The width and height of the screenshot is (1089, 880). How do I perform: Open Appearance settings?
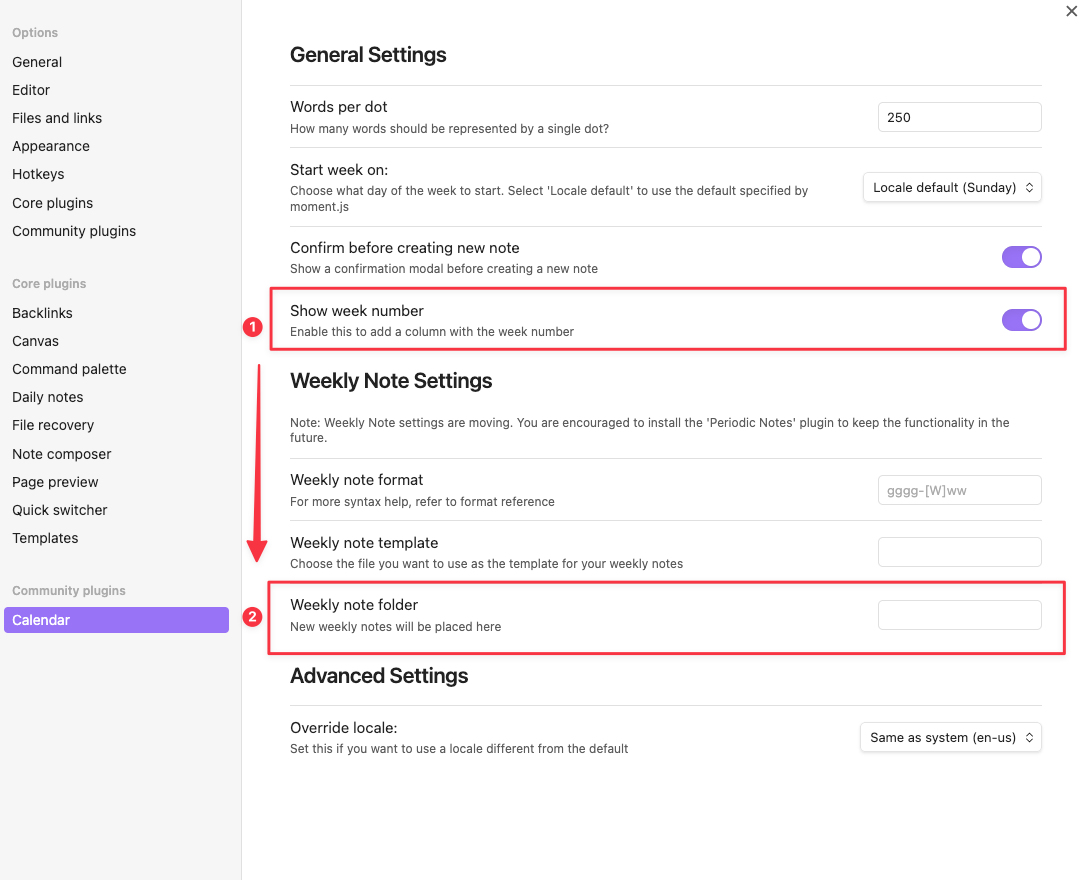[x=51, y=146]
